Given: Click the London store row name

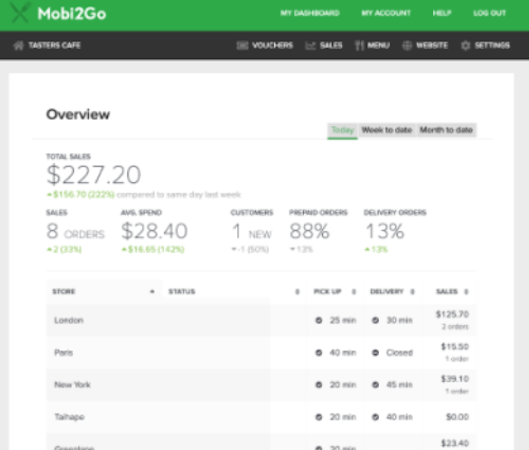Looking at the screenshot, I should (x=69, y=320).
